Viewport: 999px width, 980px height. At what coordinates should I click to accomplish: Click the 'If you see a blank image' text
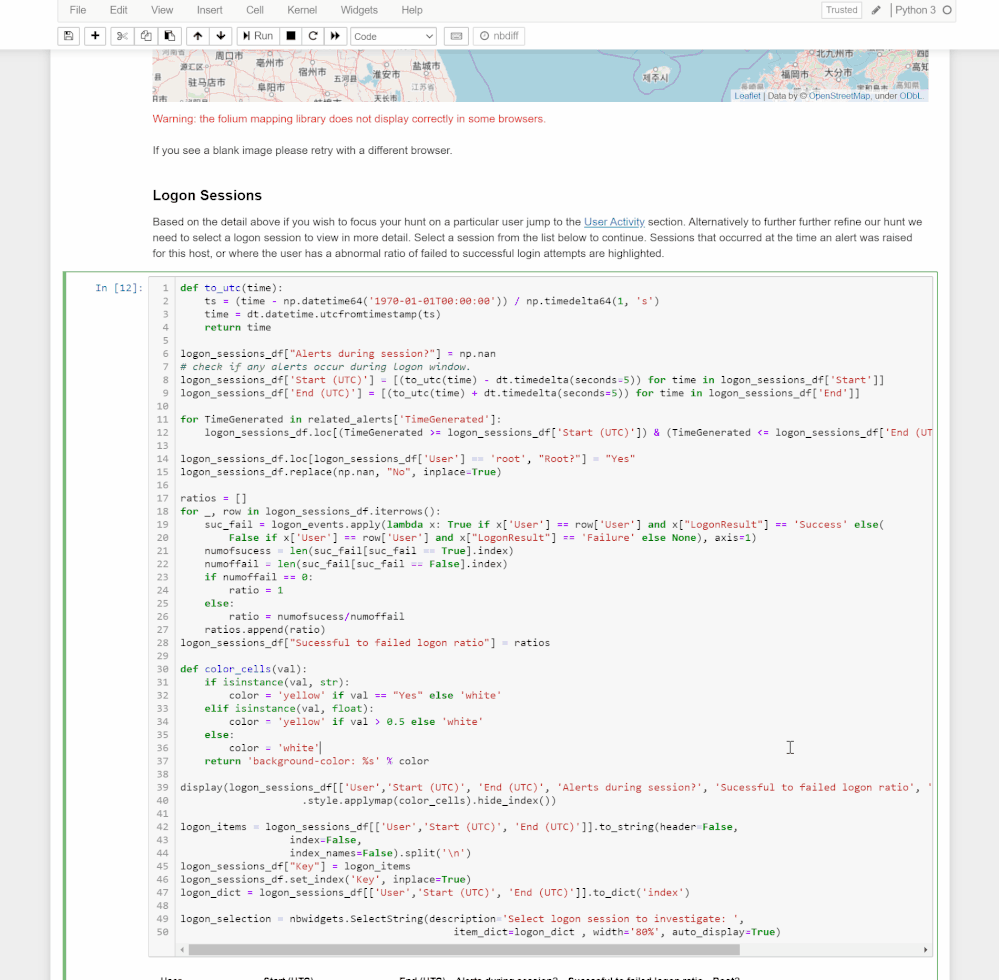coord(302,150)
